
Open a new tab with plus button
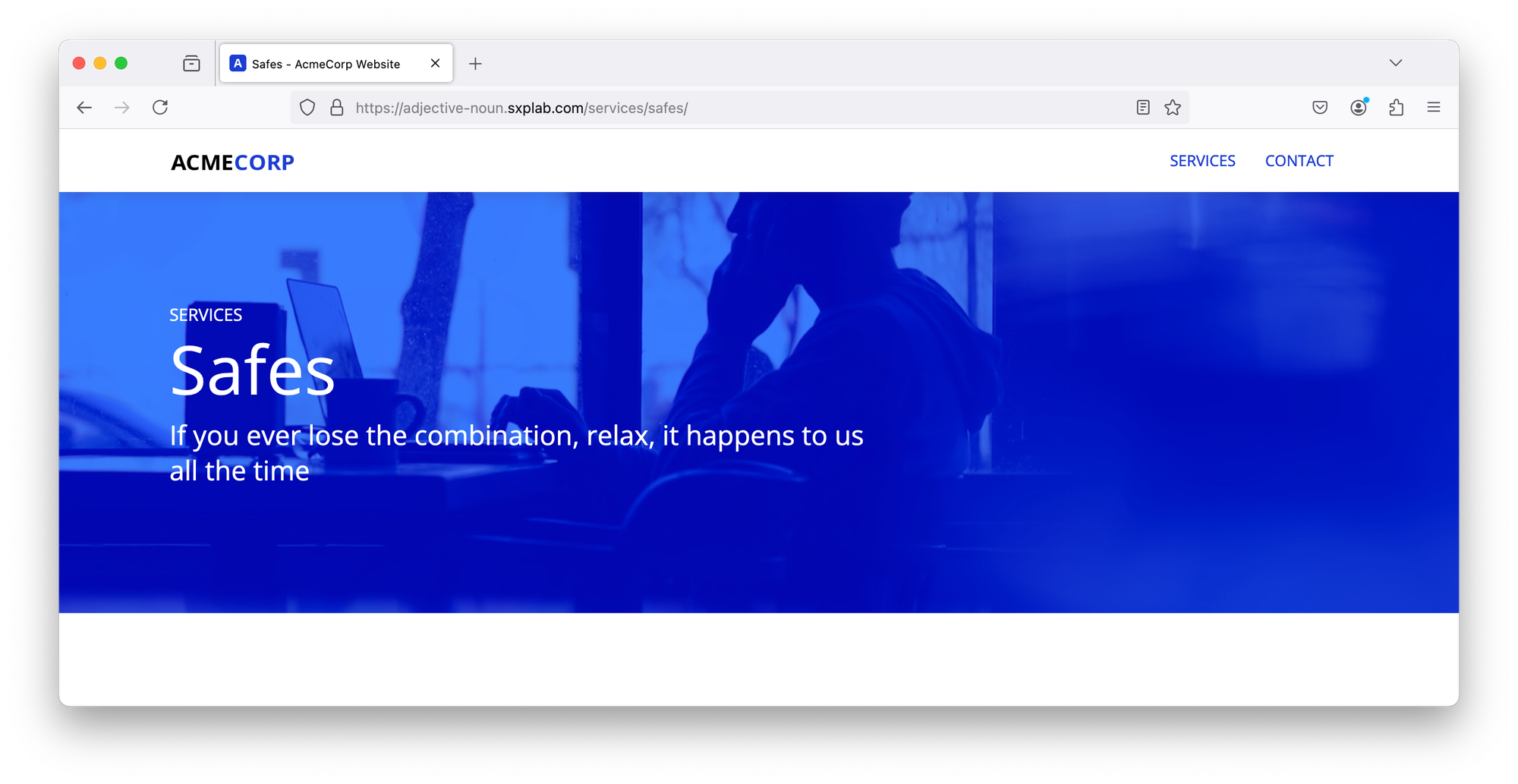475,64
